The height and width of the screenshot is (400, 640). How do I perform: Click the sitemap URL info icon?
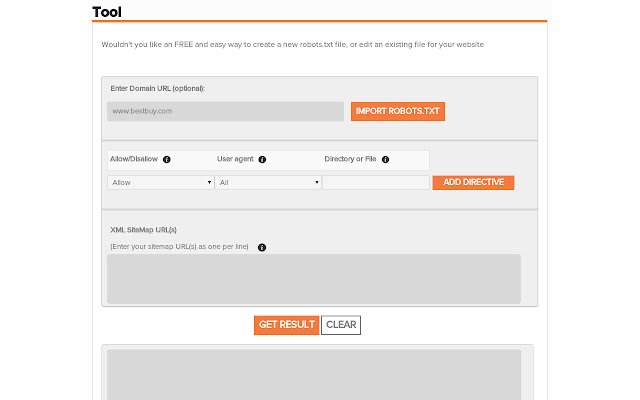click(x=262, y=247)
